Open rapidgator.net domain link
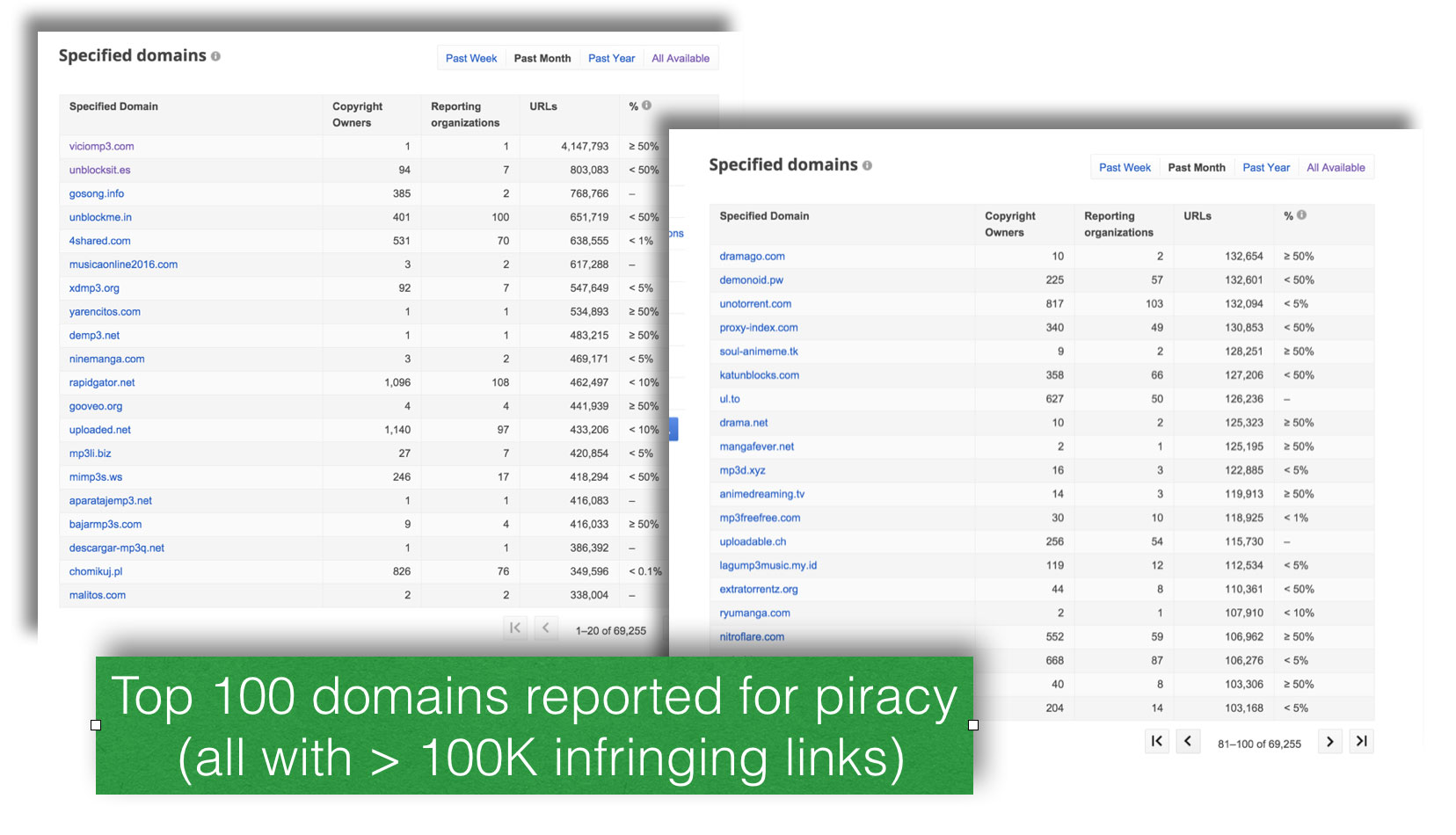 tap(102, 383)
